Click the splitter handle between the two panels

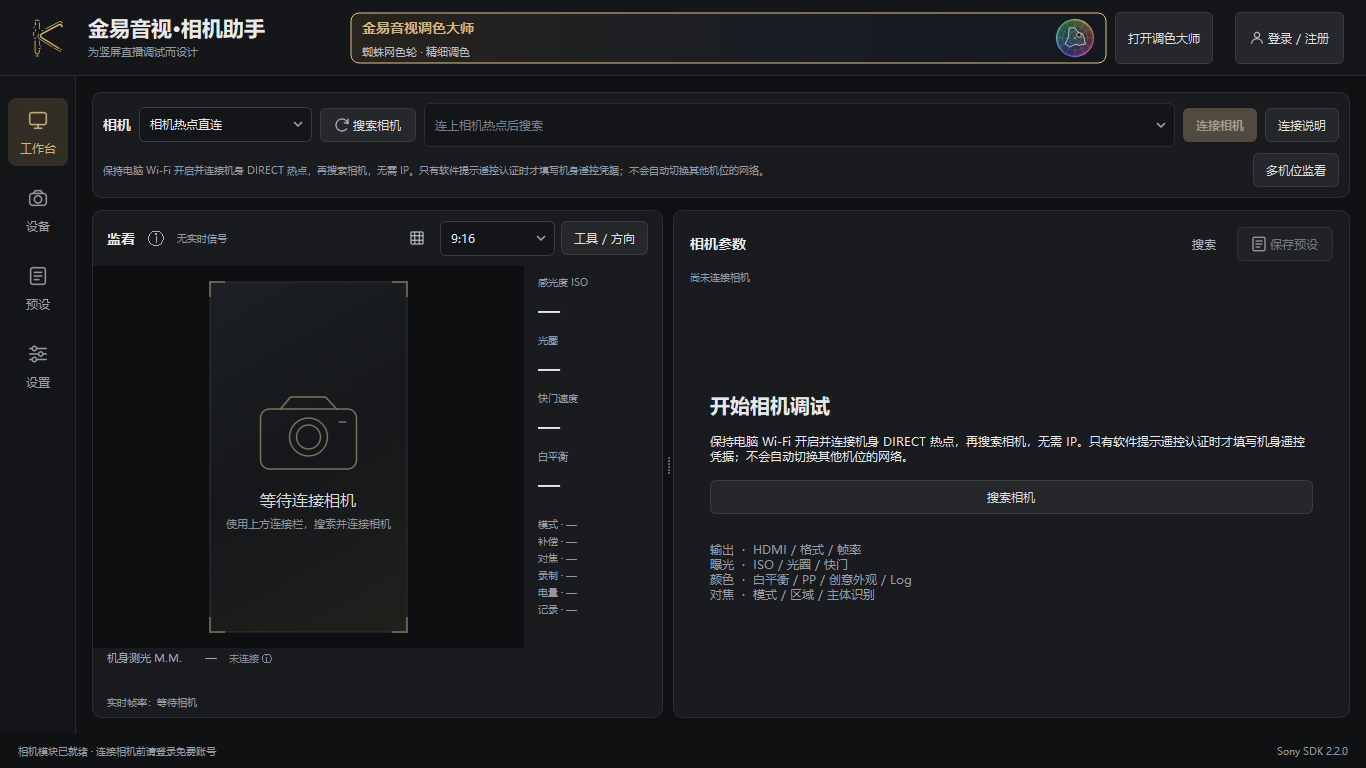point(668,465)
